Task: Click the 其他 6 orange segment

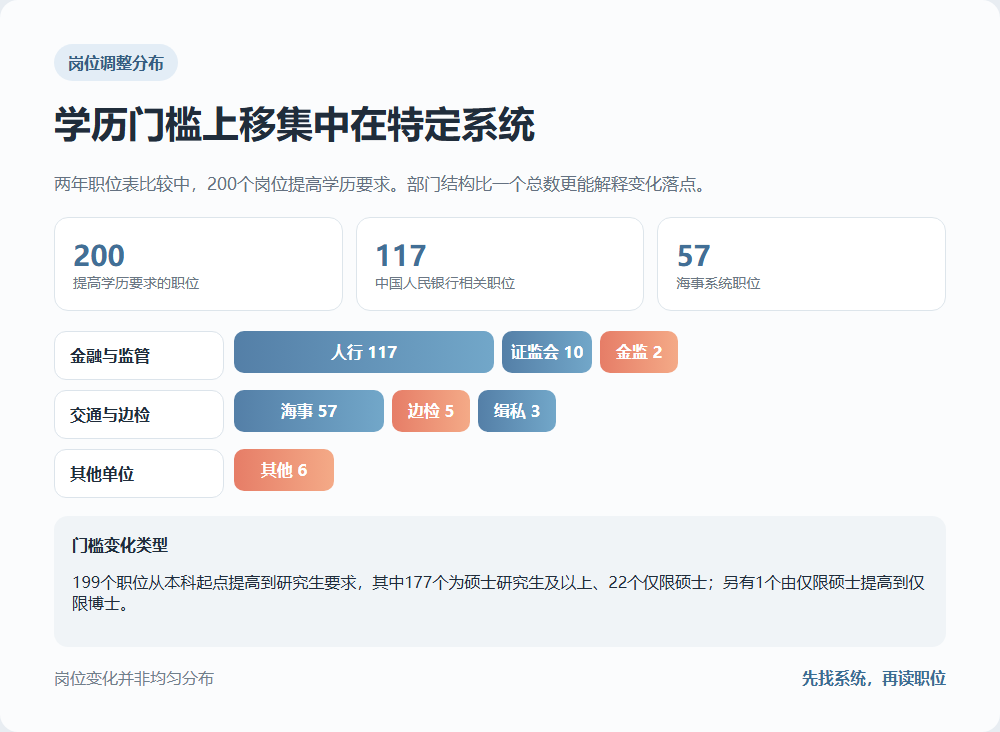Action: click(284, 470)
